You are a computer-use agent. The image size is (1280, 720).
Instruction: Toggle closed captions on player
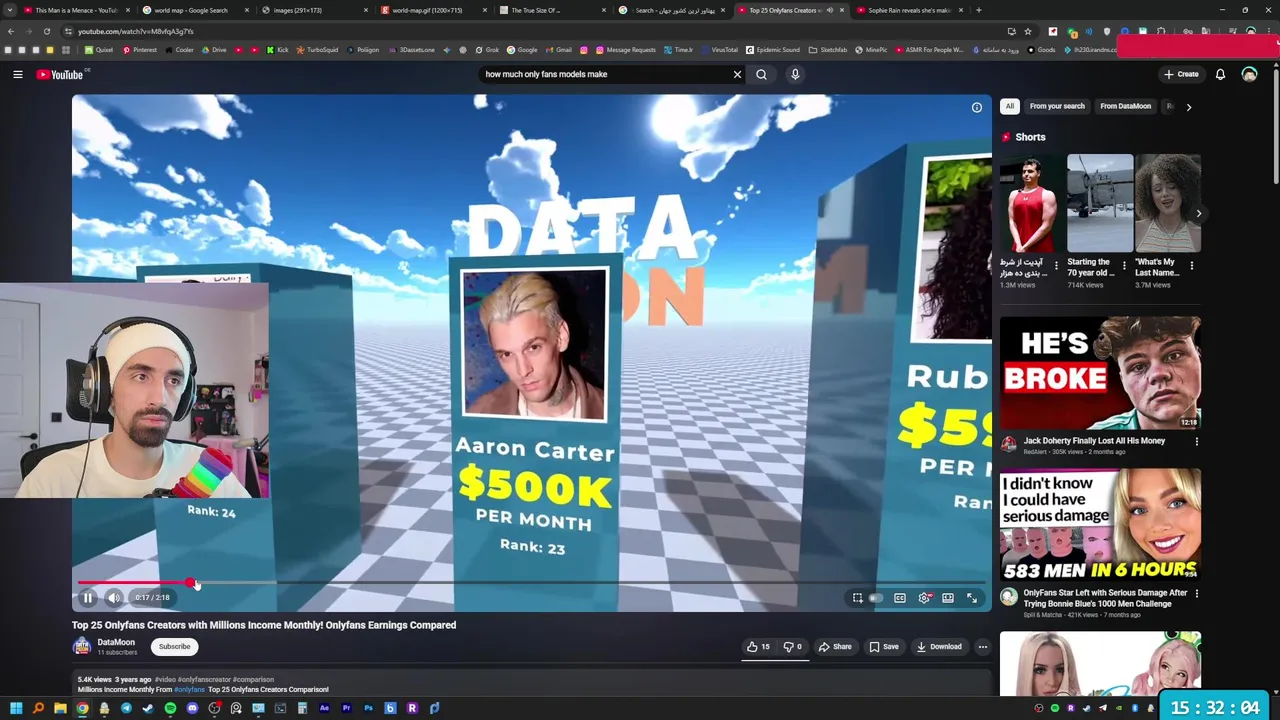point(900,598)
